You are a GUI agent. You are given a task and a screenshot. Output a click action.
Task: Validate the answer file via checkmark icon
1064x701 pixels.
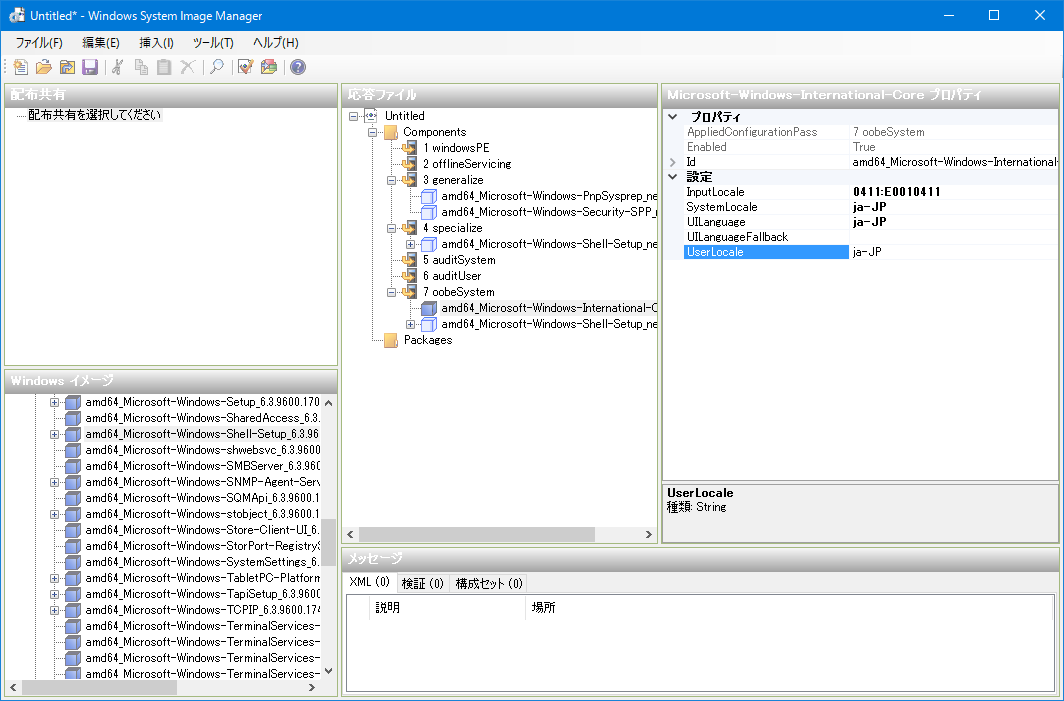(246, 67)
